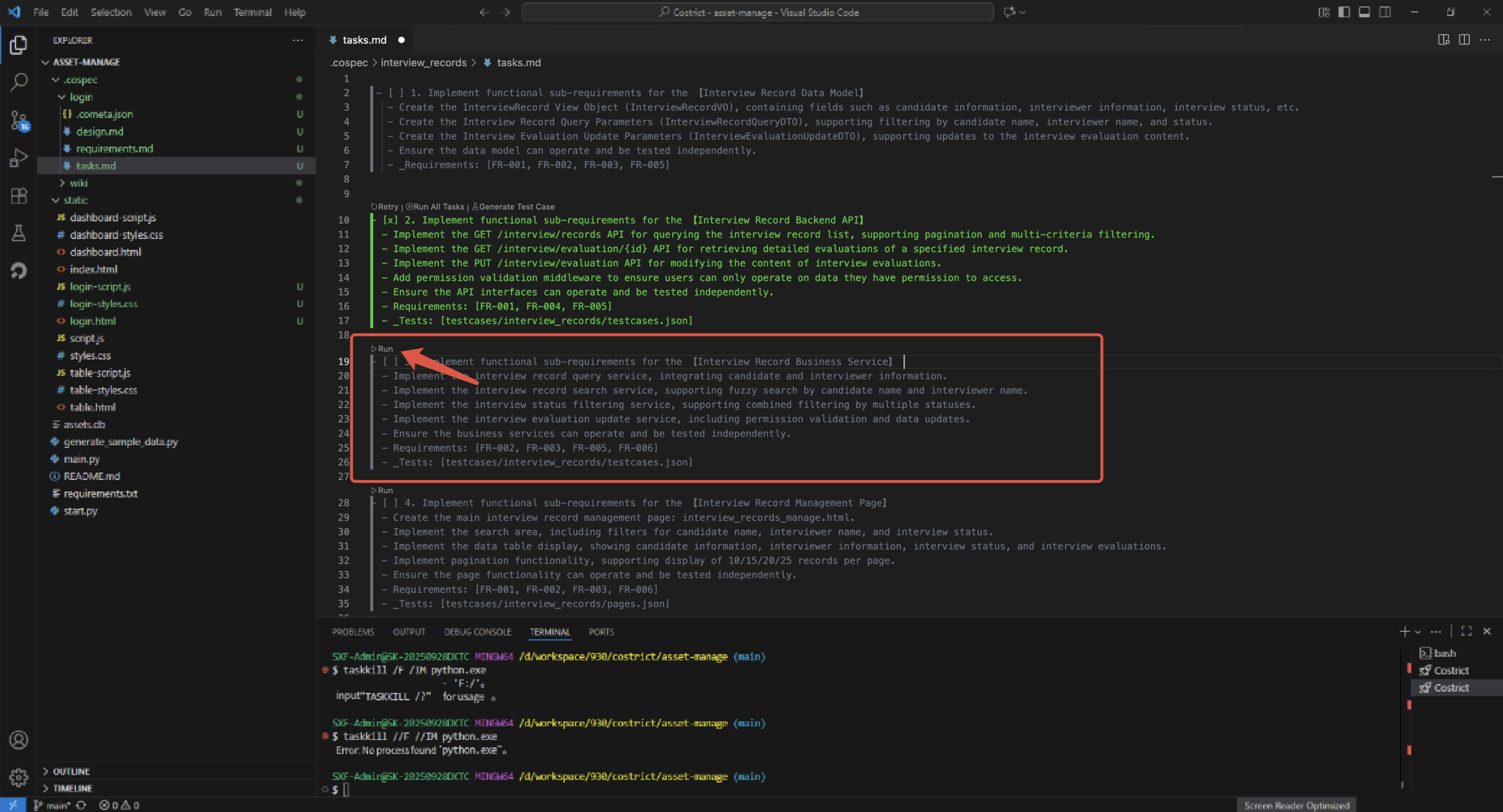Open the Accounts icon
1503x812 pixels.
point(19,740)
